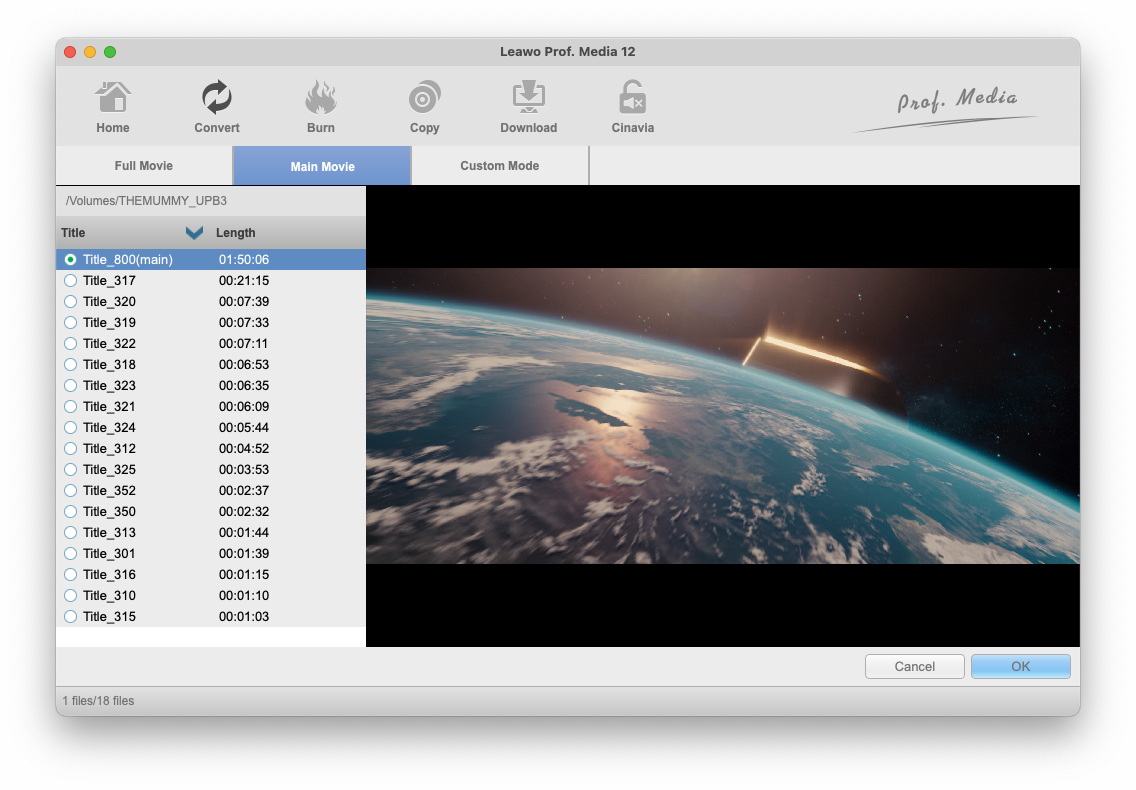Click the Length column header
The height and width of the screenshot is (790, 1136).
pyautogui.click(x=236, y=233)
